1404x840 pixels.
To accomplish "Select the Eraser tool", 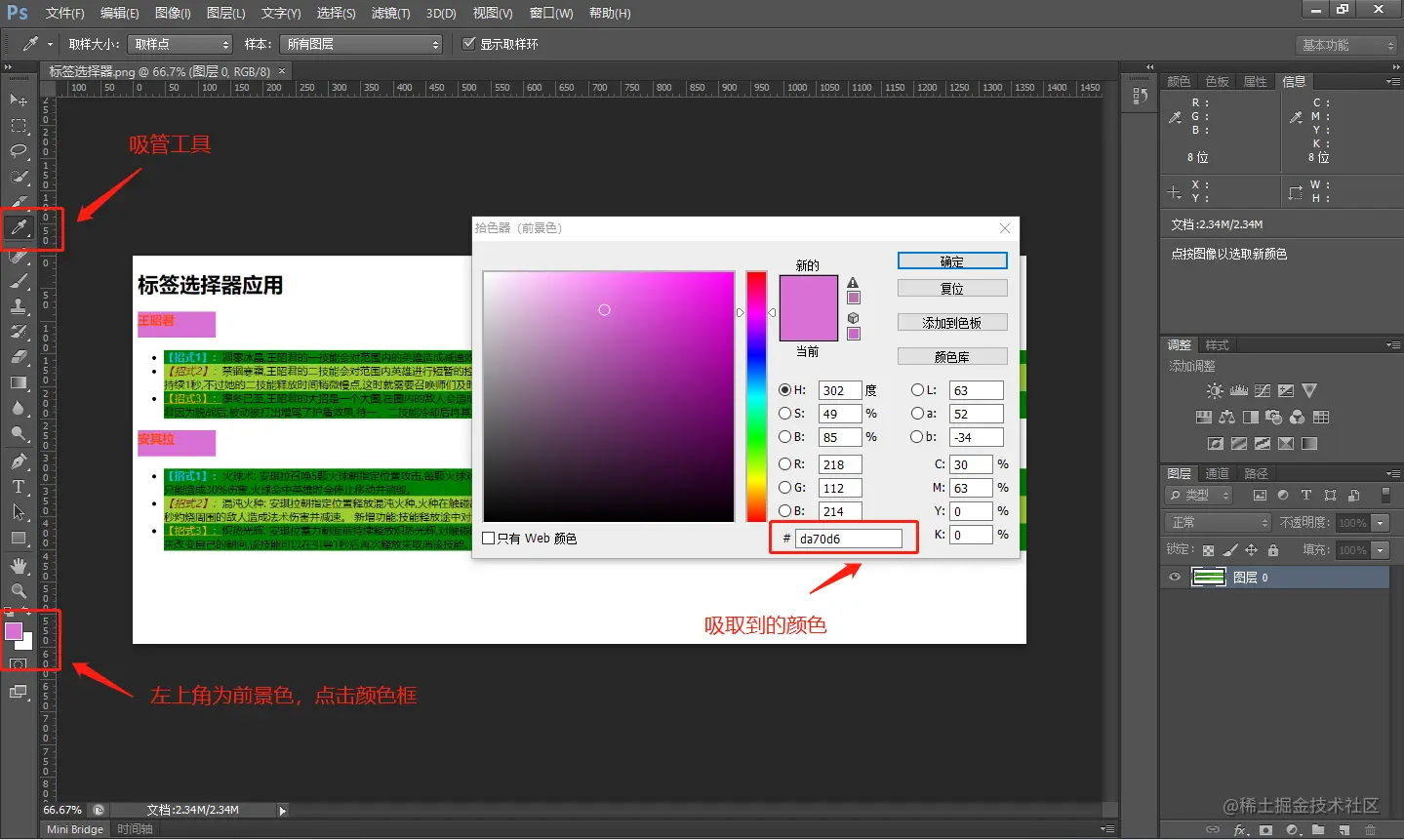I will [19, 357].
